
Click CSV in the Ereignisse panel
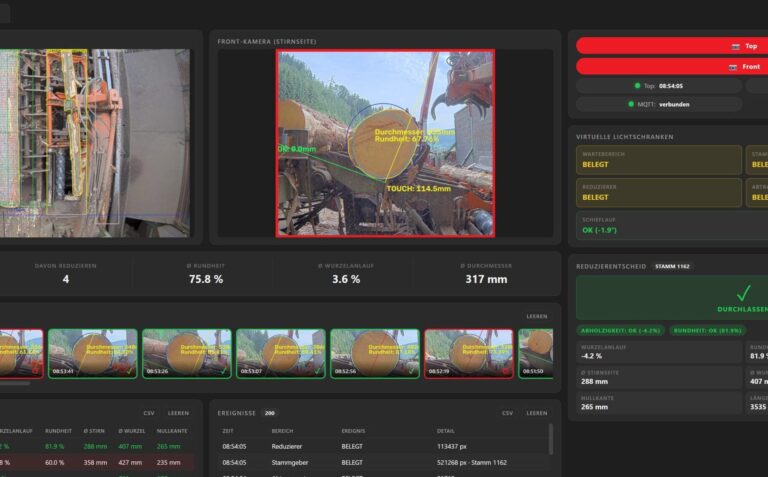[507, 413]
